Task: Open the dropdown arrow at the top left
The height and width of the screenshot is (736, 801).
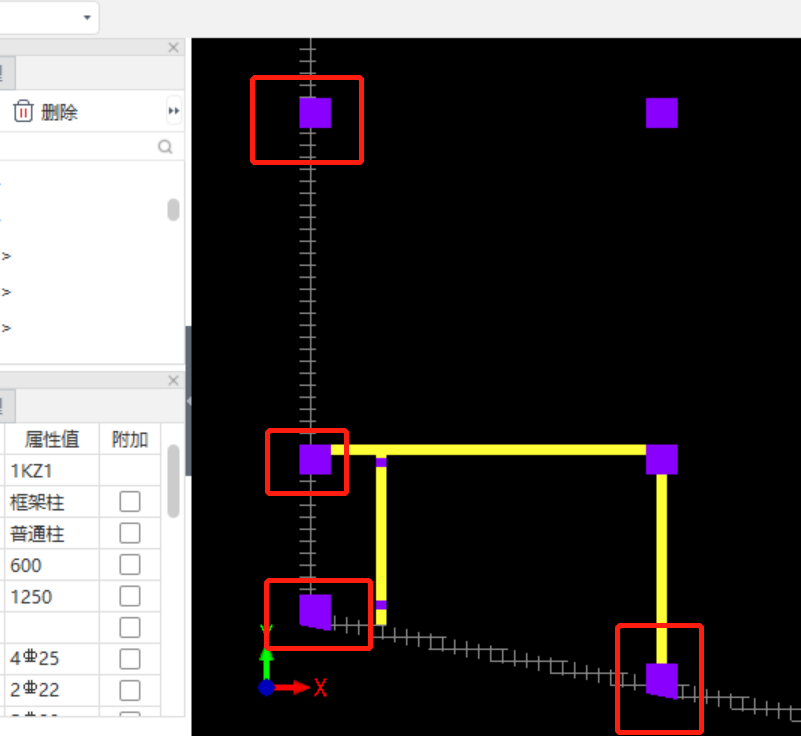Action: click(87, 17)
